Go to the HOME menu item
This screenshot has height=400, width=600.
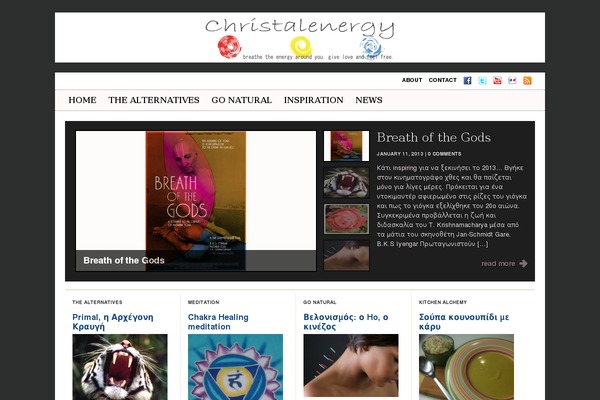[x=82, y=100]
